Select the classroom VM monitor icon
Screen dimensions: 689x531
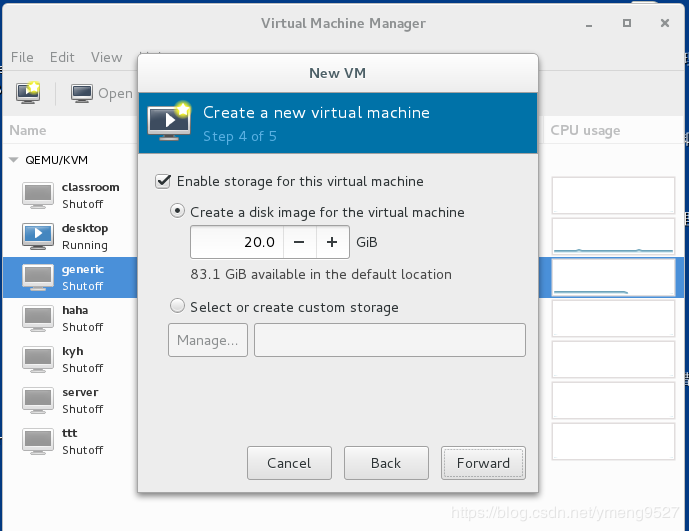(x=38, y=194)
